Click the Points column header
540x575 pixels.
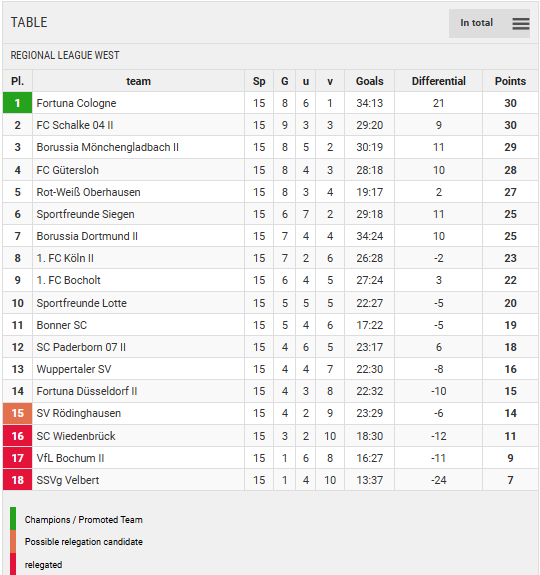(x=510, y=81)
